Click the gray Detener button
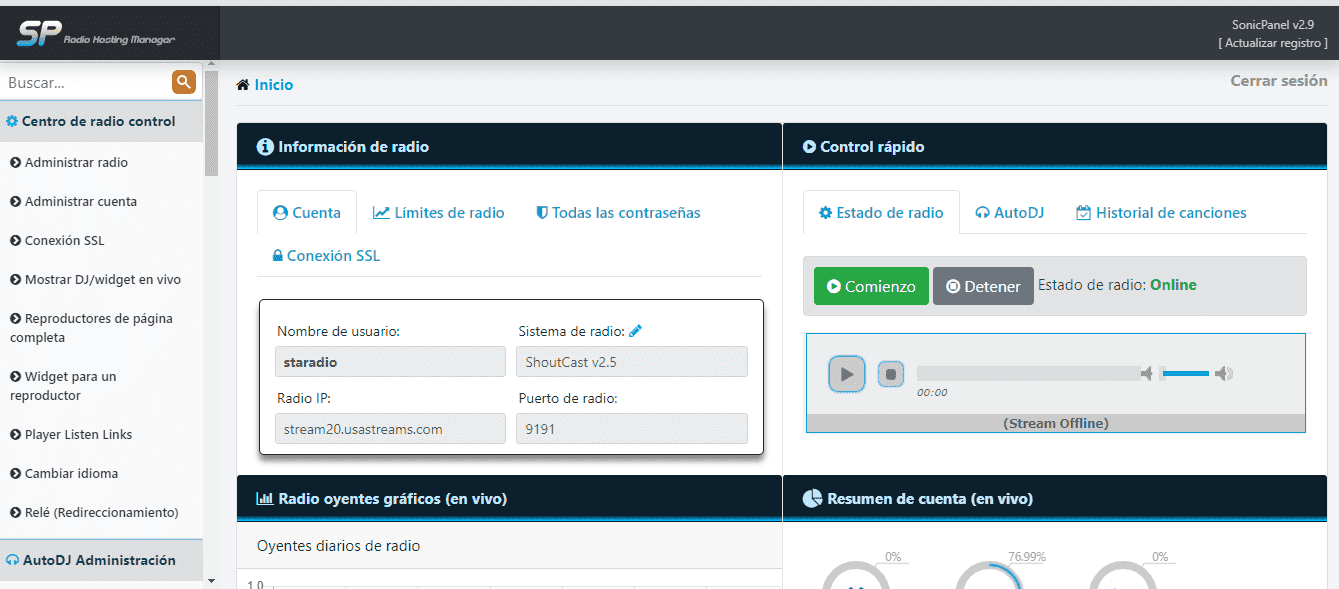1339x589 pixels. (983, 286)
